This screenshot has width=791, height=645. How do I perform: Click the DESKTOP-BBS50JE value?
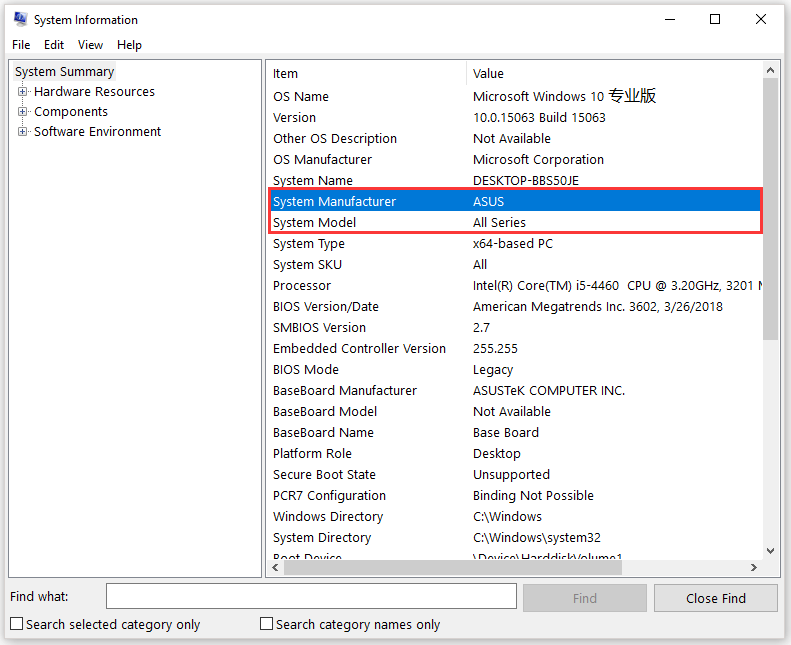(526, 181)
